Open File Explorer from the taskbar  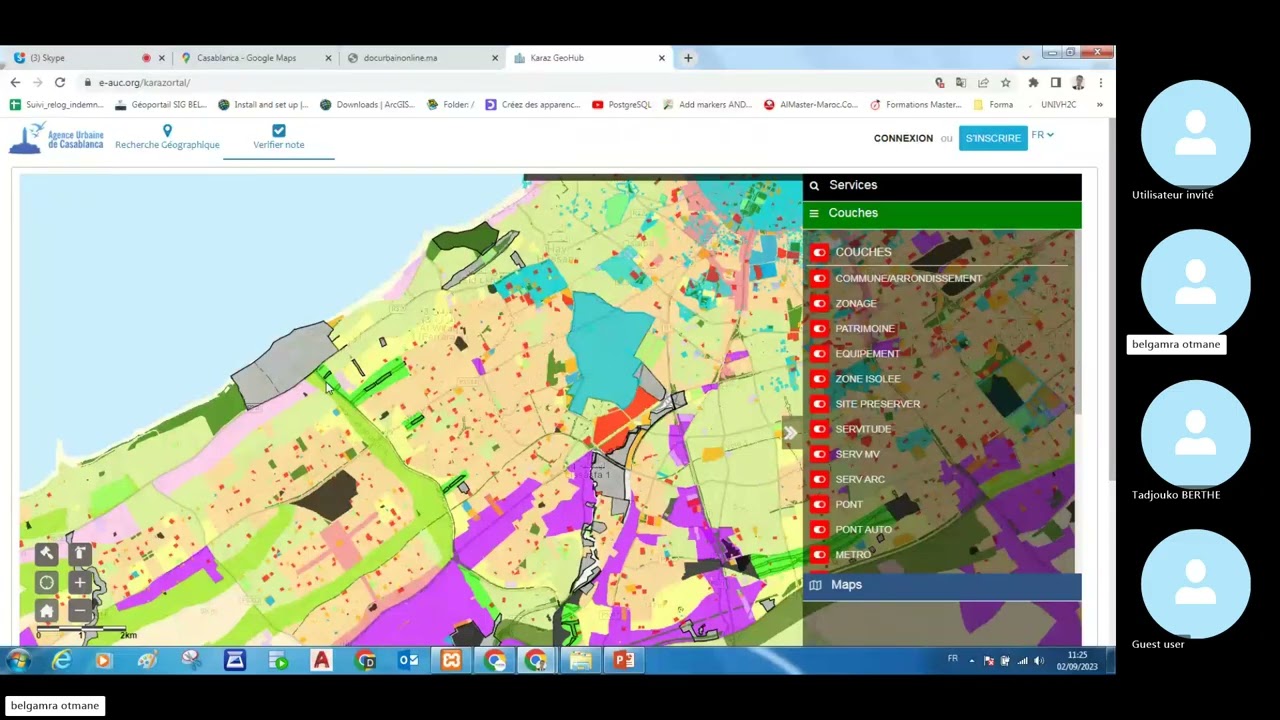click(x=581, y=660)
